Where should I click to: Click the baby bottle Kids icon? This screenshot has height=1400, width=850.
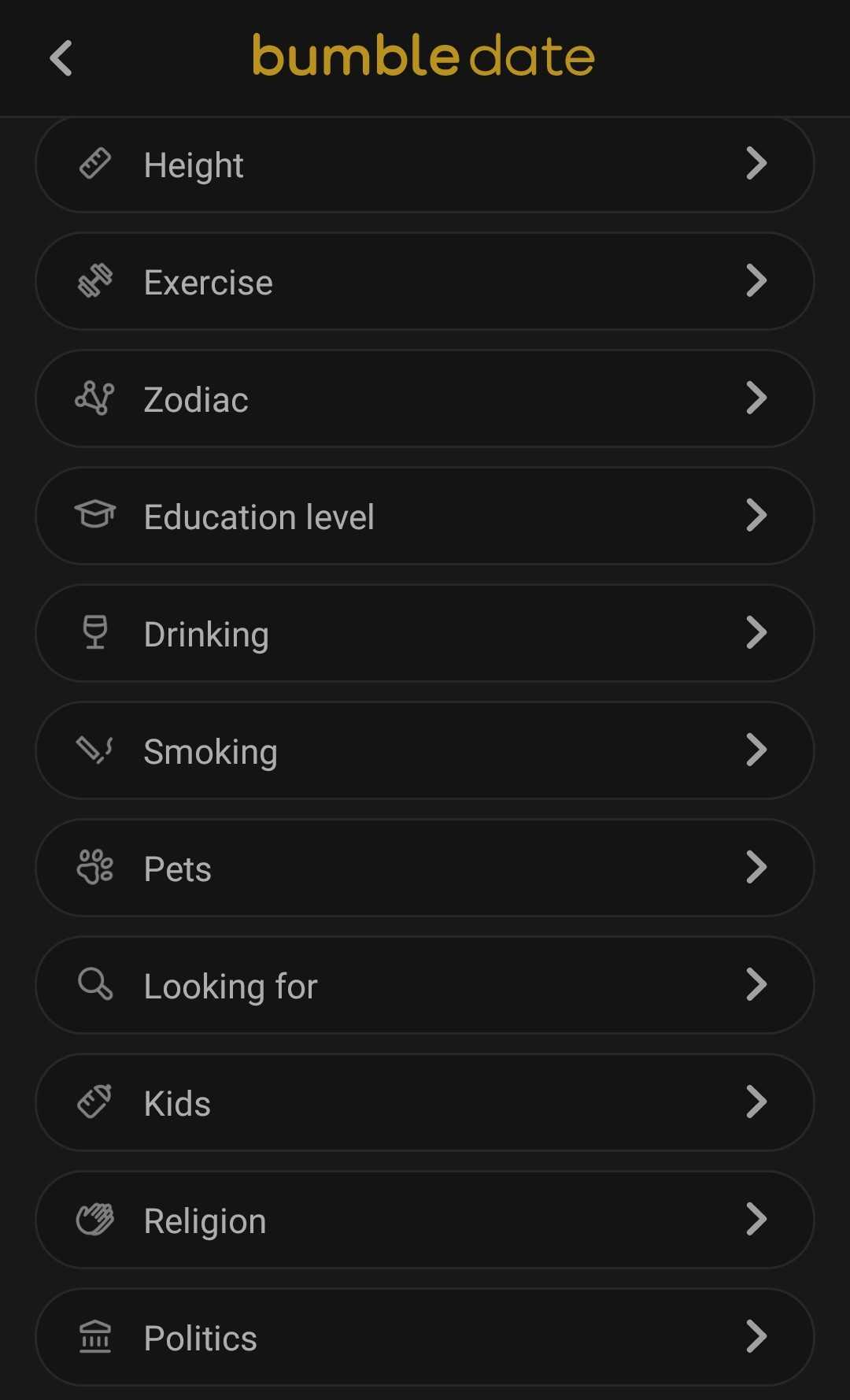point(95,1102)
